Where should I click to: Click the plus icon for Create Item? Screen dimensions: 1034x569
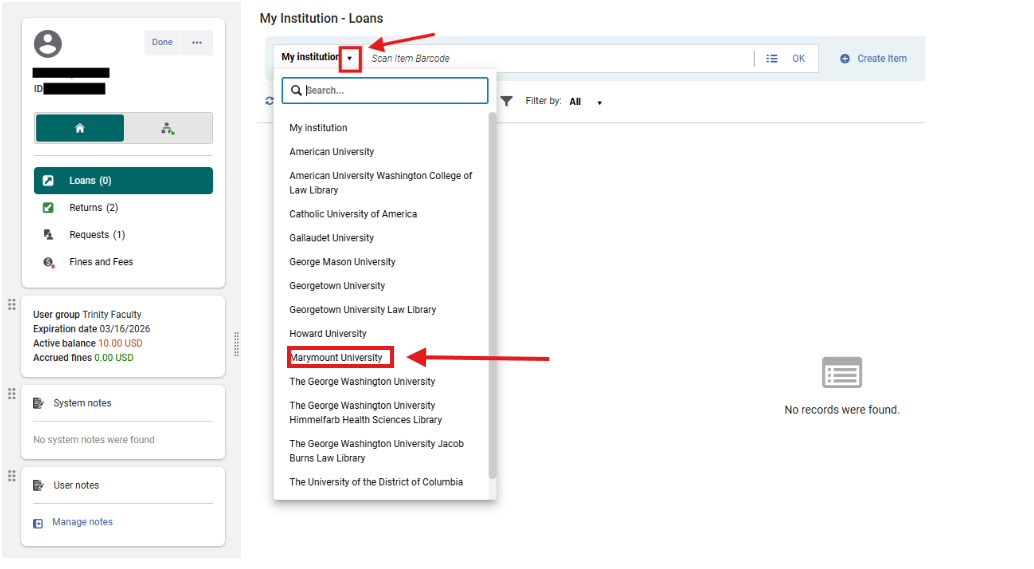tap(845, 59)
